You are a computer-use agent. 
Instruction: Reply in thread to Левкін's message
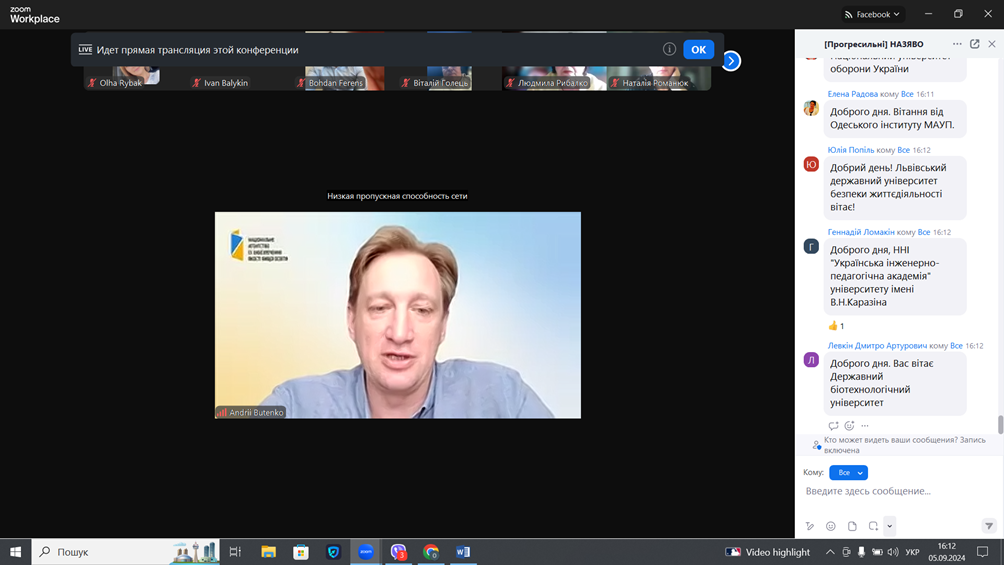click(833, 426)
